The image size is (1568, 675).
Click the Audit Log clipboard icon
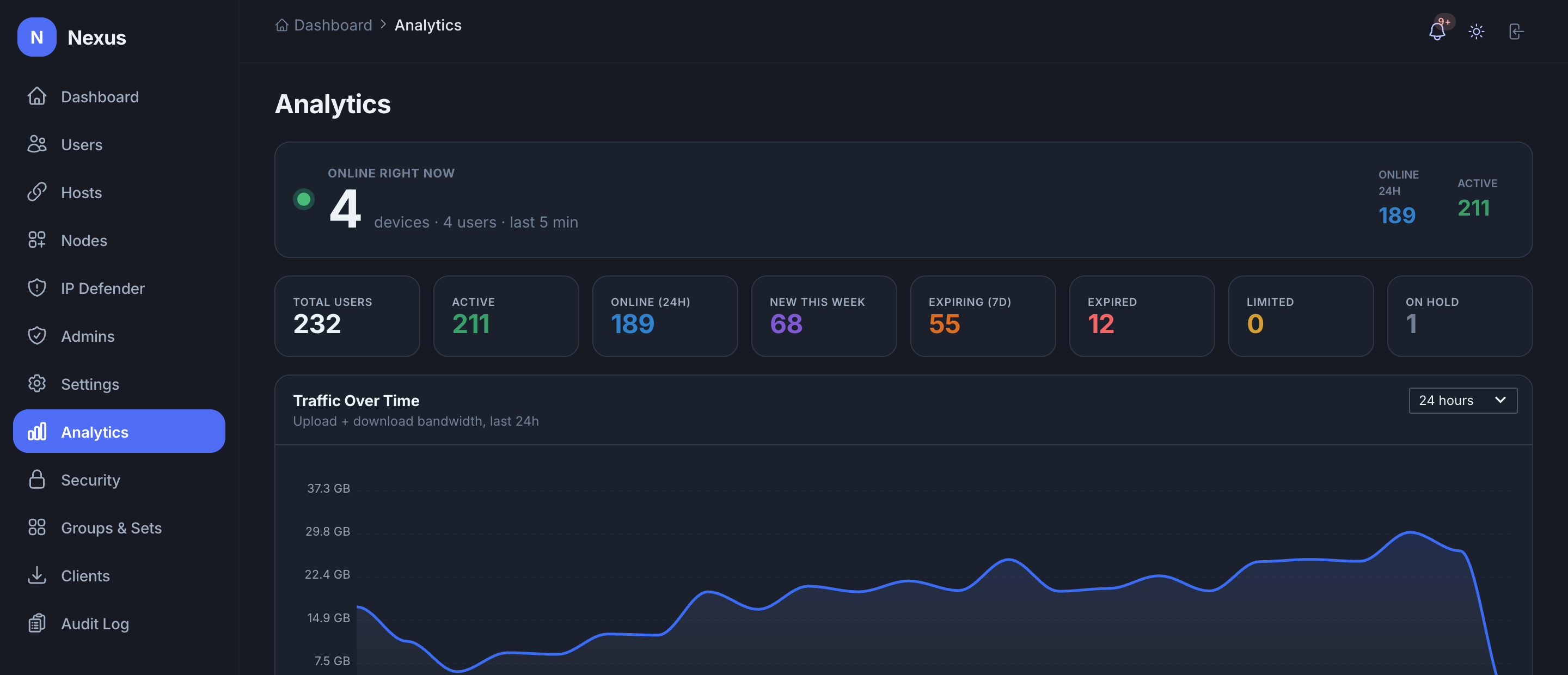36,623
